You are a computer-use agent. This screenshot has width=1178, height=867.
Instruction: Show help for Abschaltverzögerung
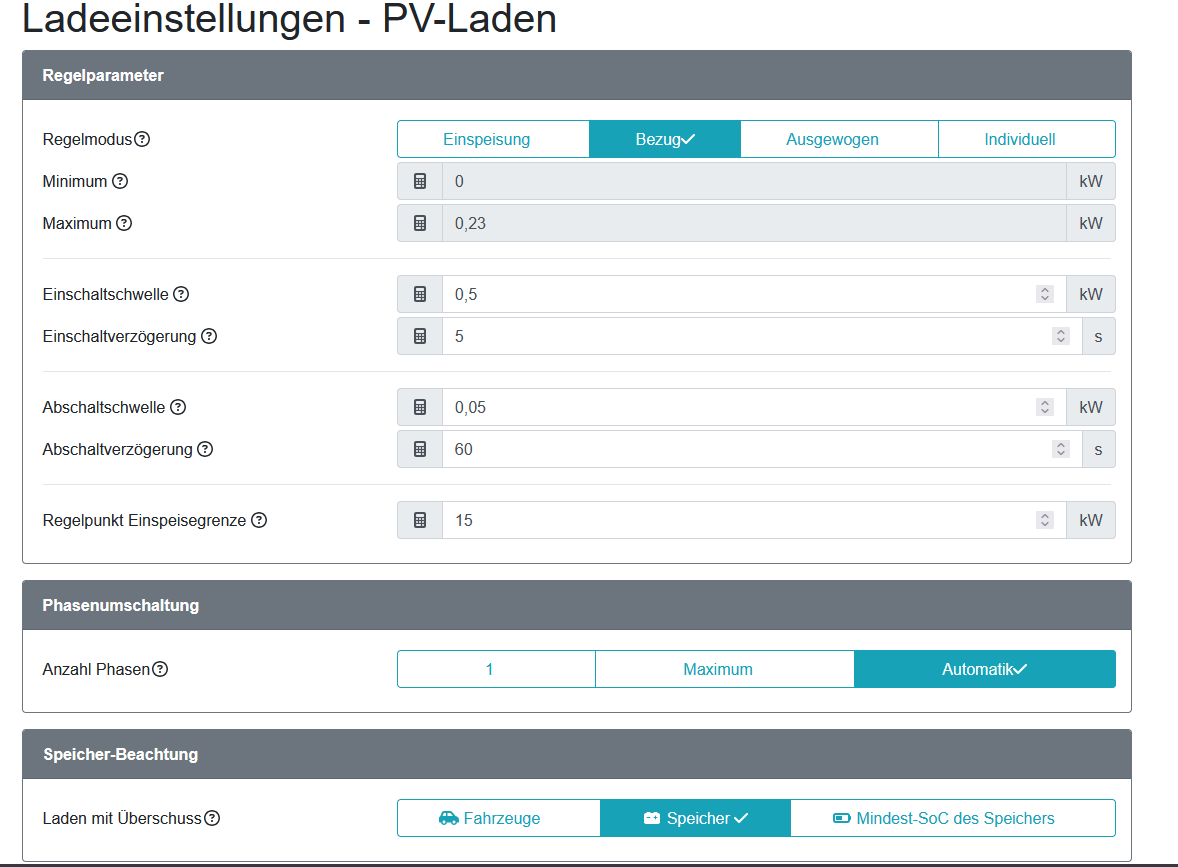tap(205, 449)
